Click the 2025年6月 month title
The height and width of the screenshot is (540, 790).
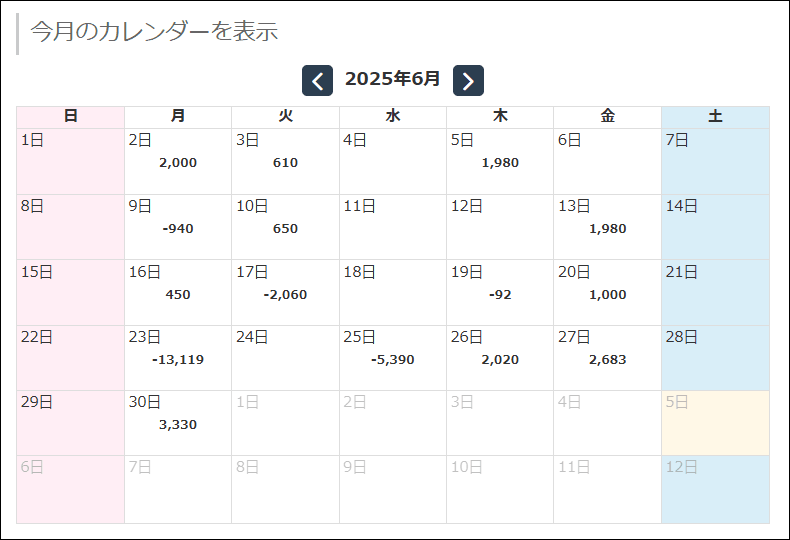[392, 79]
